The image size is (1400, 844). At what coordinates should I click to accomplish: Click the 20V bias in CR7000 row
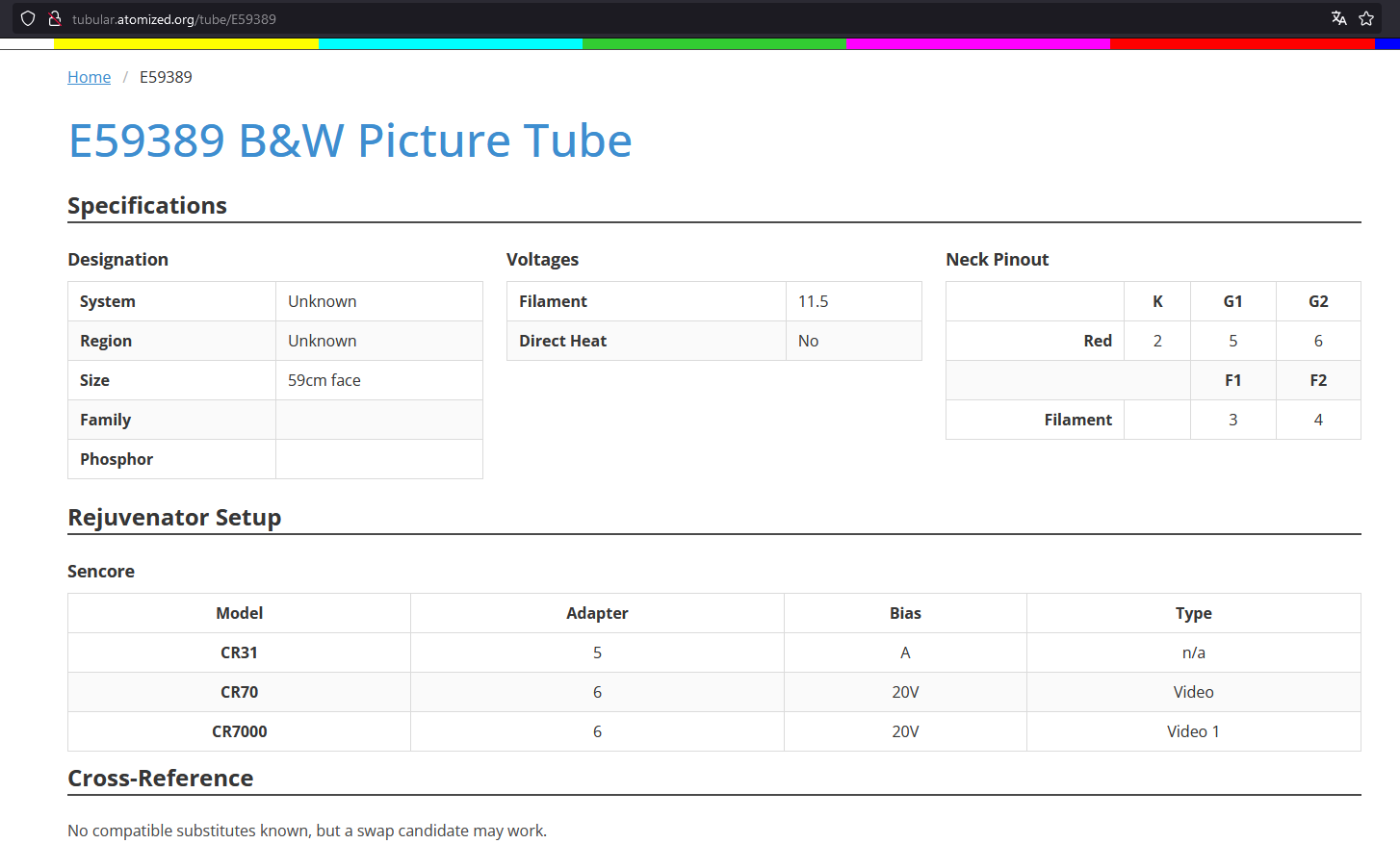click(x=905, y=731)
